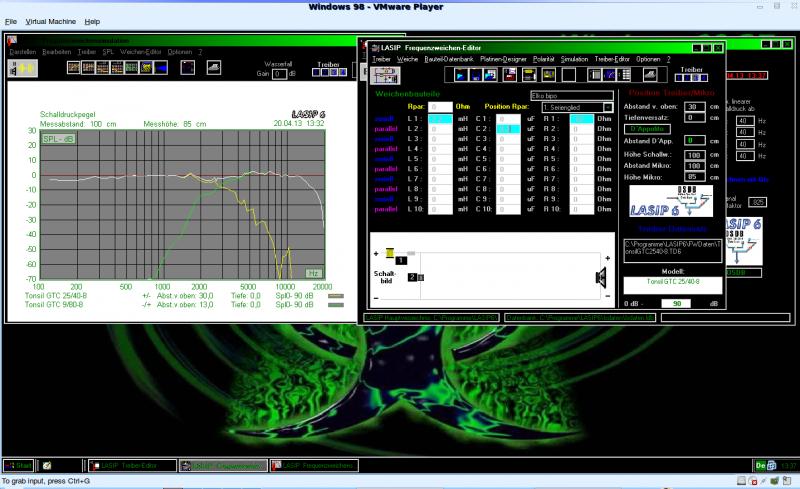Click the green grid chart icon in the simulation toolbar
Image resolution: width=800 pixels, height=489 pixels.
tap(132, 67)
